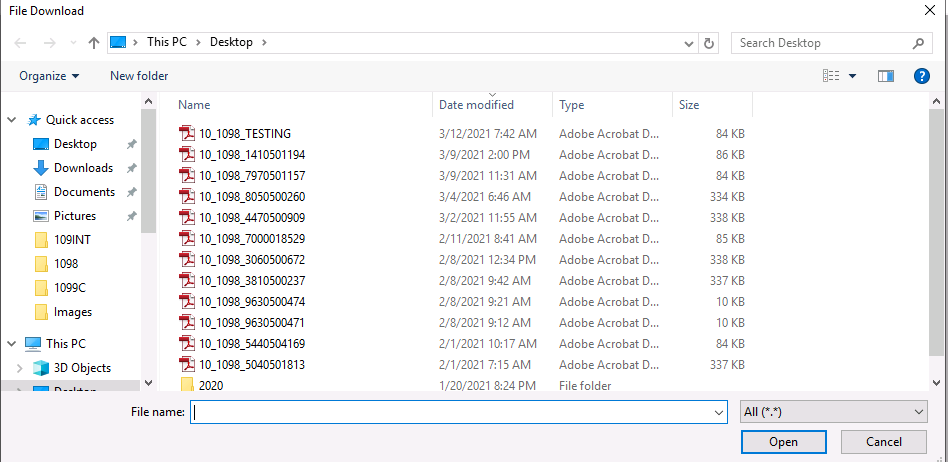
Task: Open the All (*.*) file type dropdown
Action: coord(834,412)
